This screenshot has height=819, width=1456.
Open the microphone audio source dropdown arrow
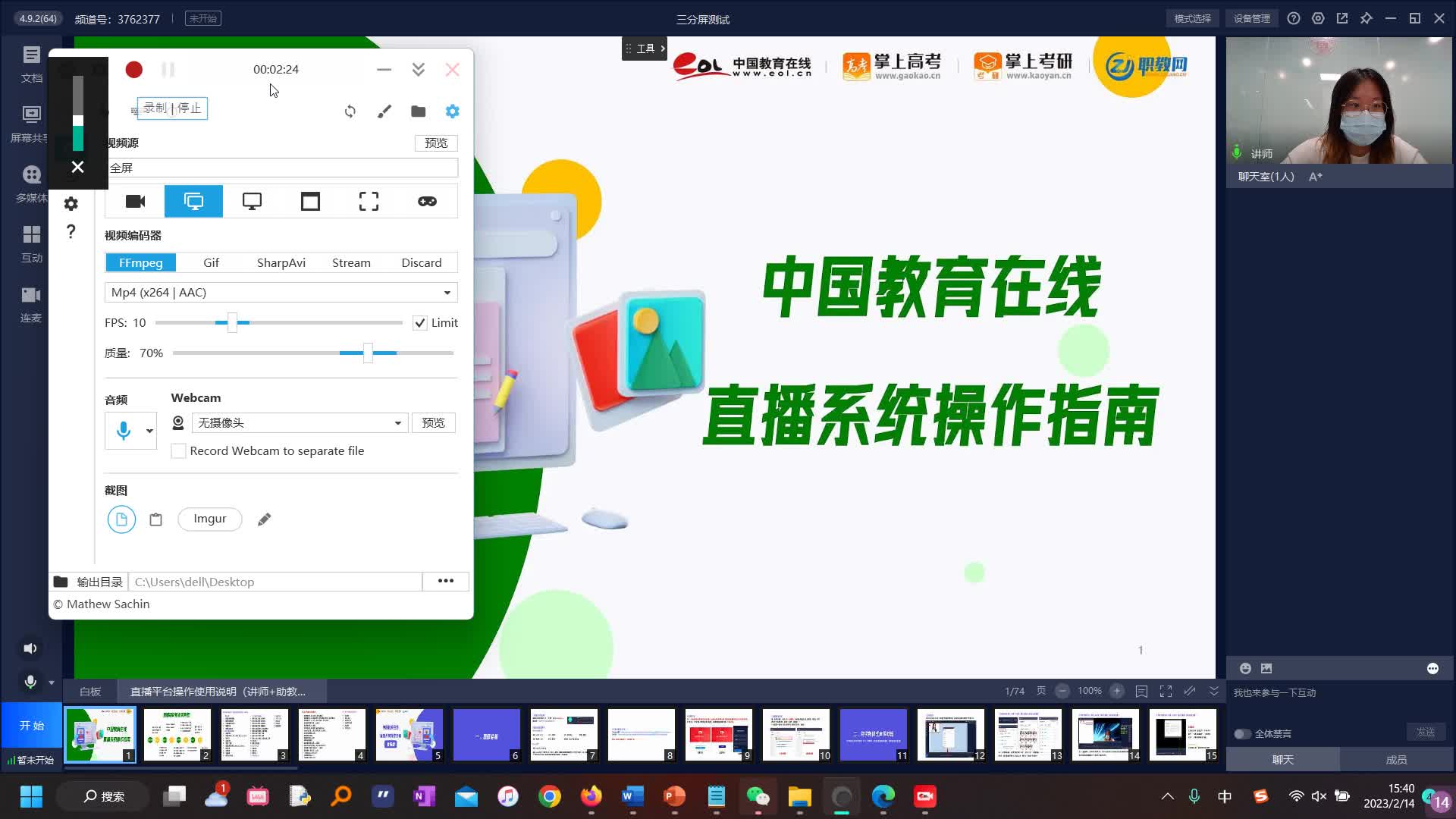pos(149,431)
